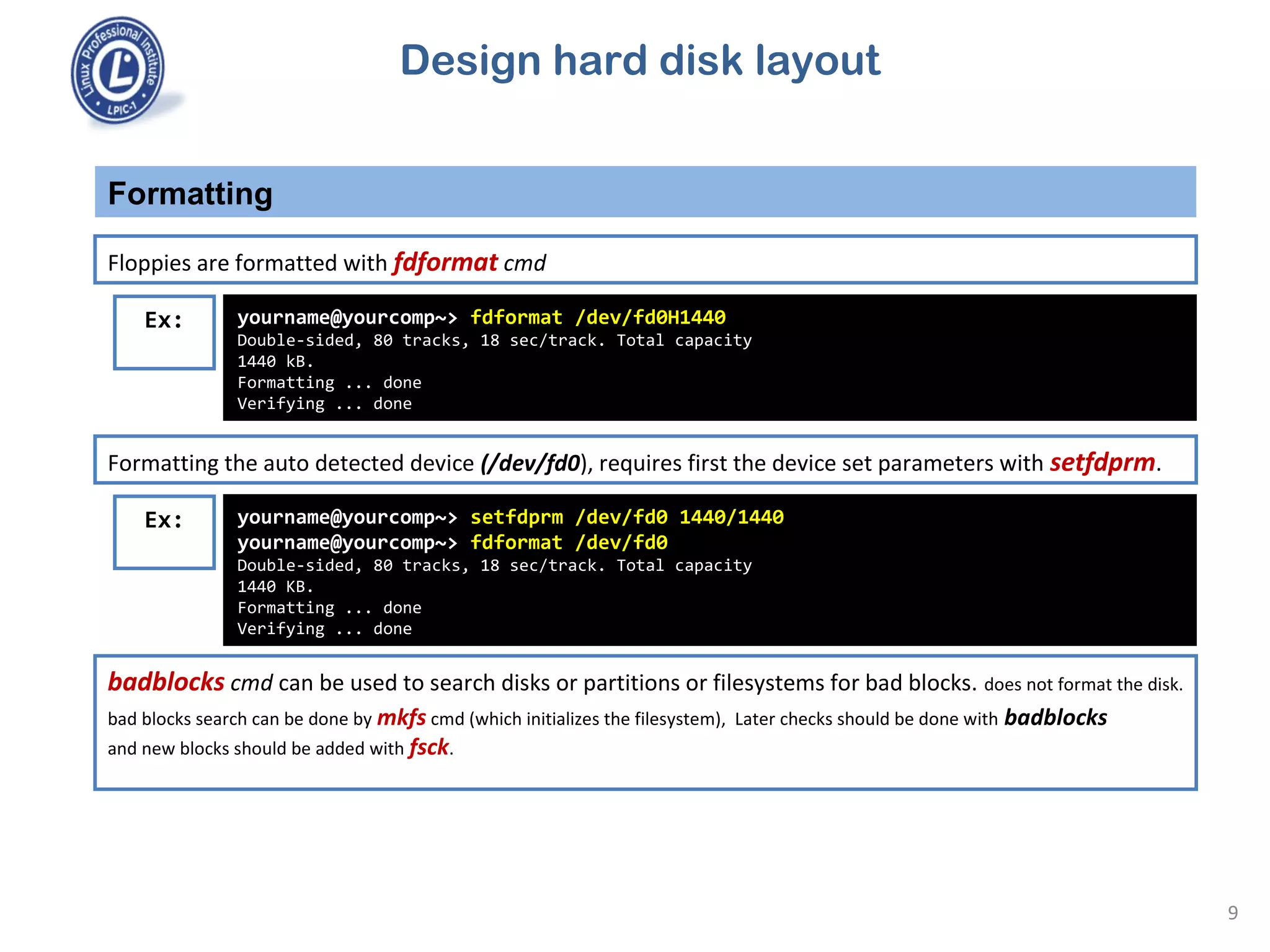Image resolution: width=1270 pixels, height=952 pixels.
Task: Click 'Double-sided, 80 tracks' line in first terminal
Action: pos(494,340)
